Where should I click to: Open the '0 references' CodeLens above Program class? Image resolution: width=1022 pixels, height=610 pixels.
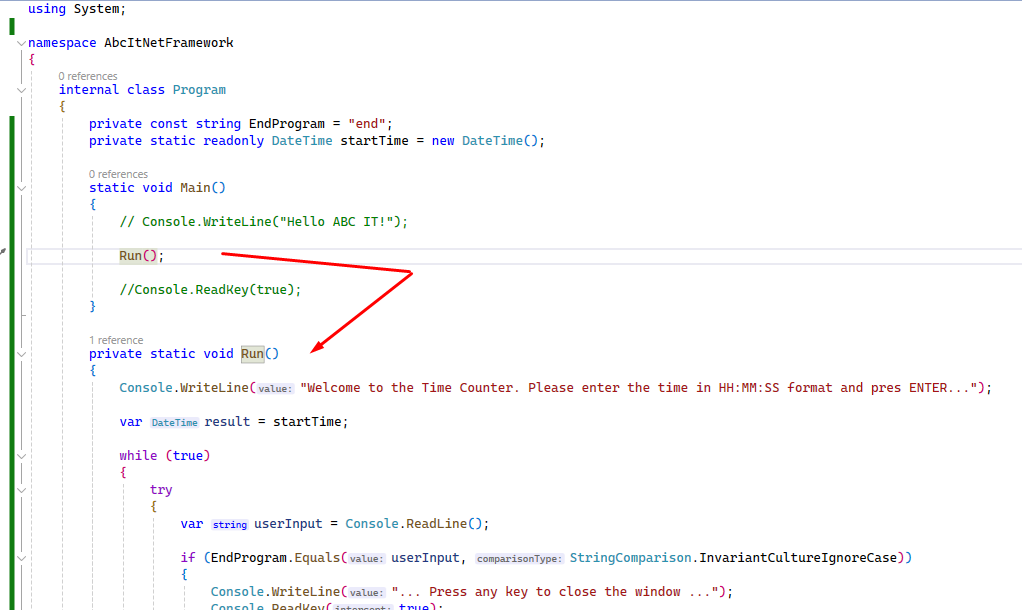pyautogui.click(x=87, y=76)
